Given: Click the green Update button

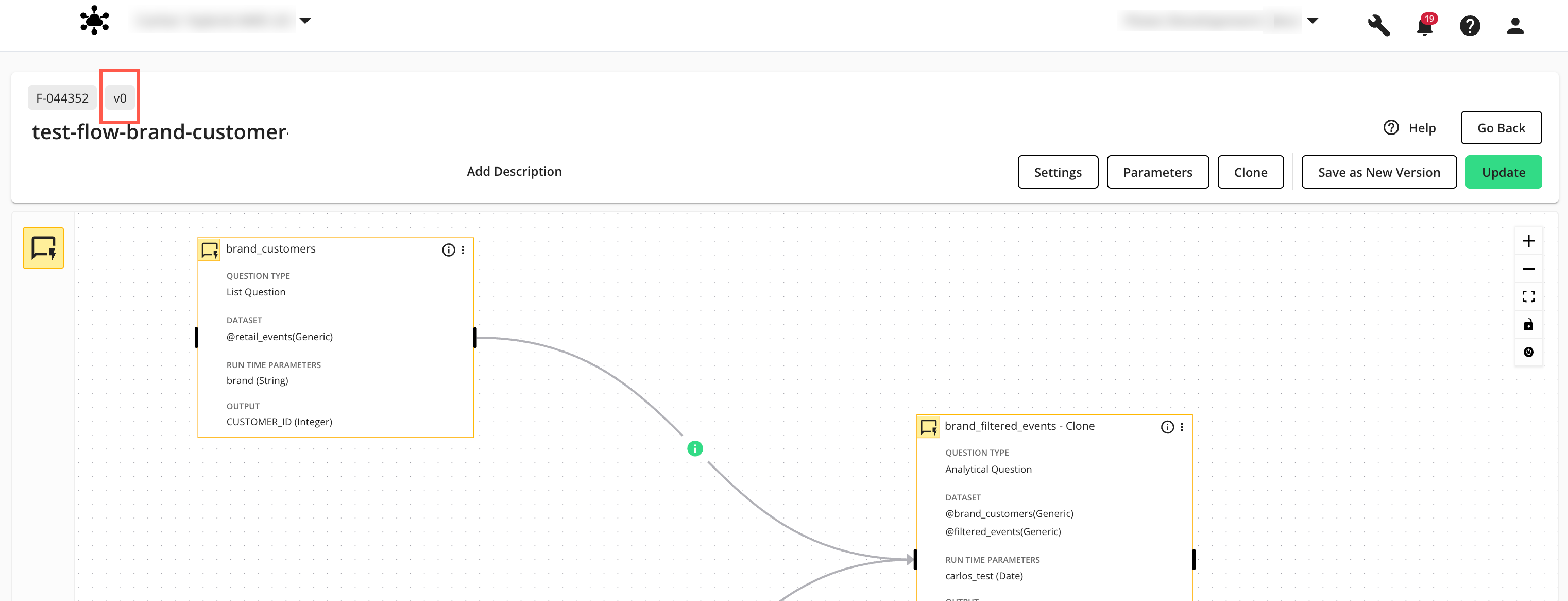Looking at the screenshot, I should coord(1503,172).
